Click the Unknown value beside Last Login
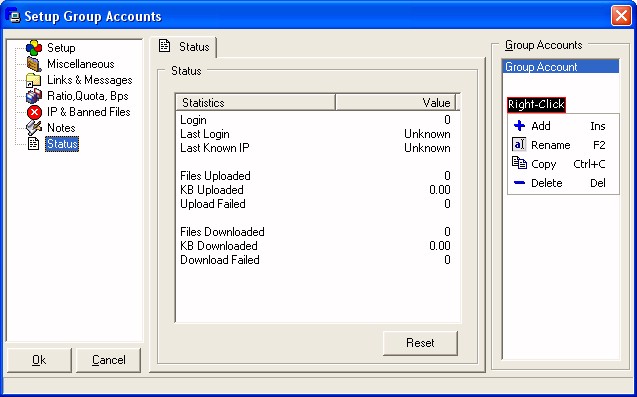637x397 pixels. click(427, 134)
